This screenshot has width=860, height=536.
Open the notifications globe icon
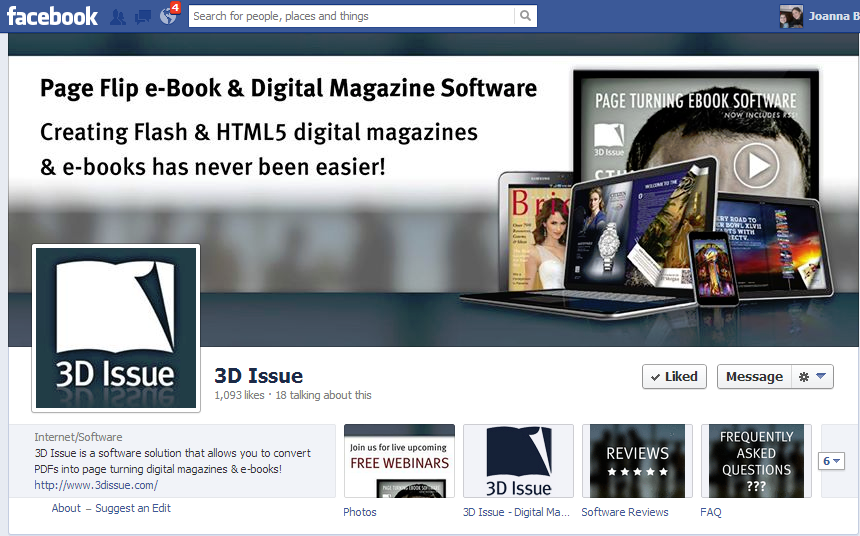click(x=168, y=16)
